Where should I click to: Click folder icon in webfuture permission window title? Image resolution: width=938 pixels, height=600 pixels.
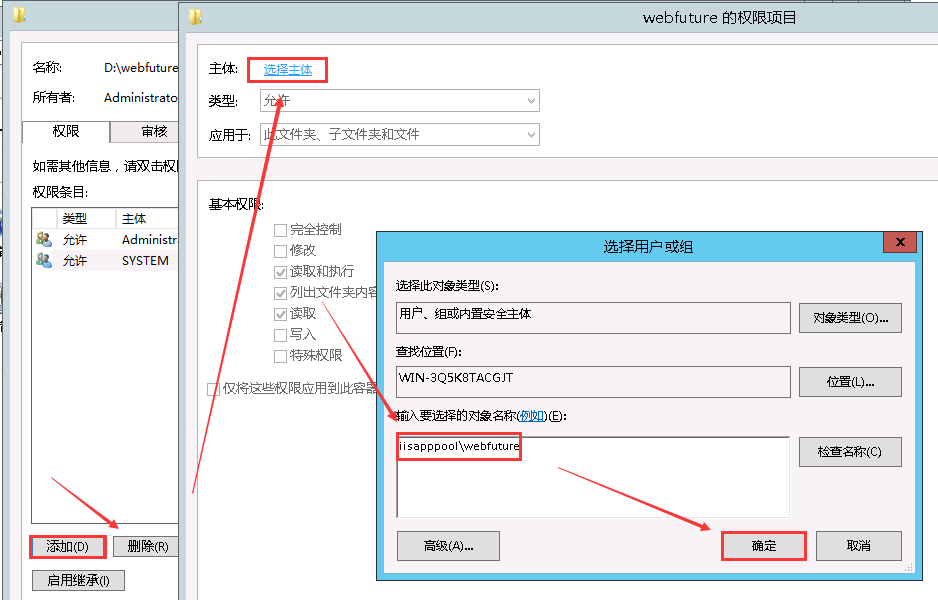pyautogui.click(x=195, y=17)
